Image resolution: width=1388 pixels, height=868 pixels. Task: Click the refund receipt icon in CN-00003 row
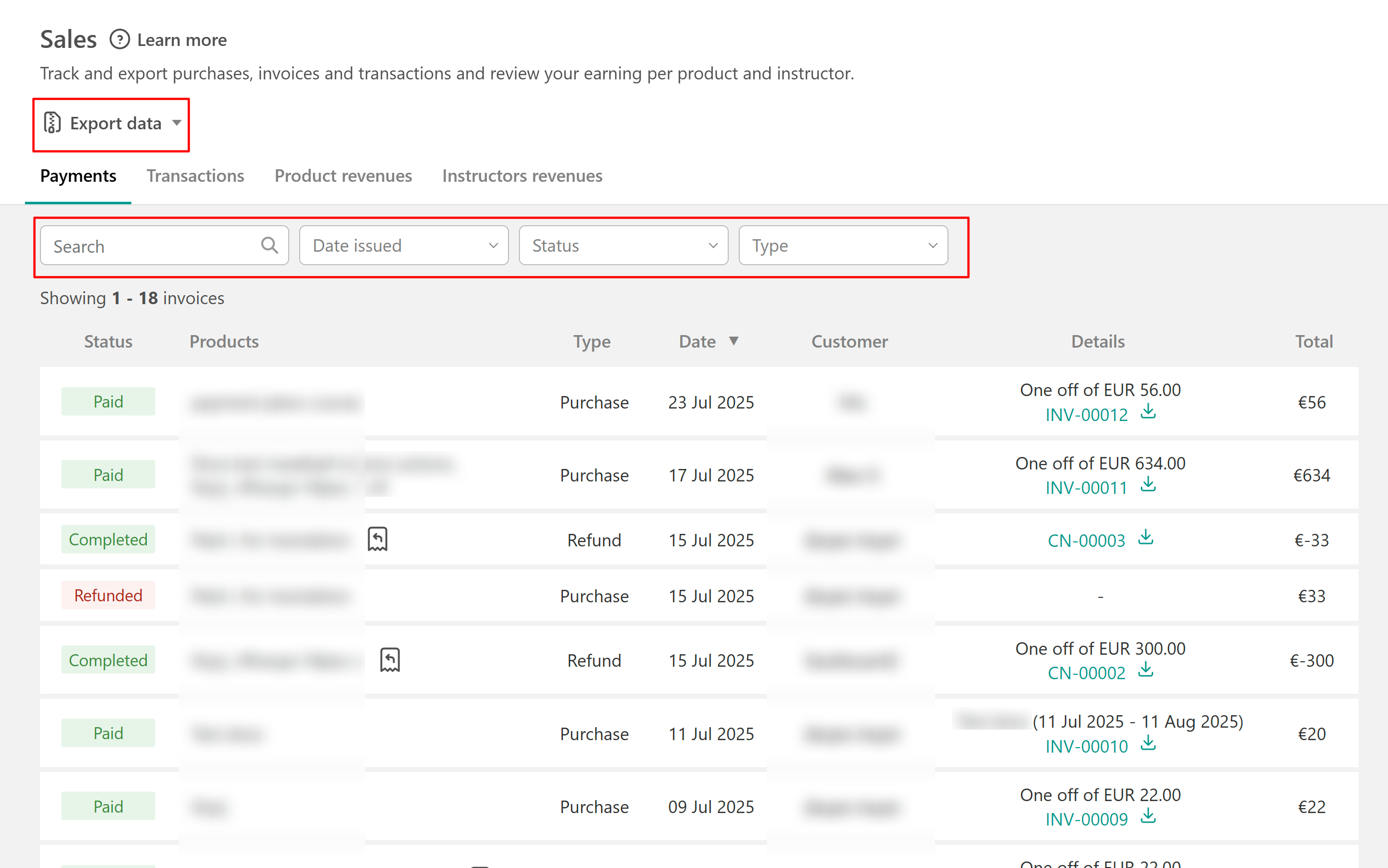[377, 539]
